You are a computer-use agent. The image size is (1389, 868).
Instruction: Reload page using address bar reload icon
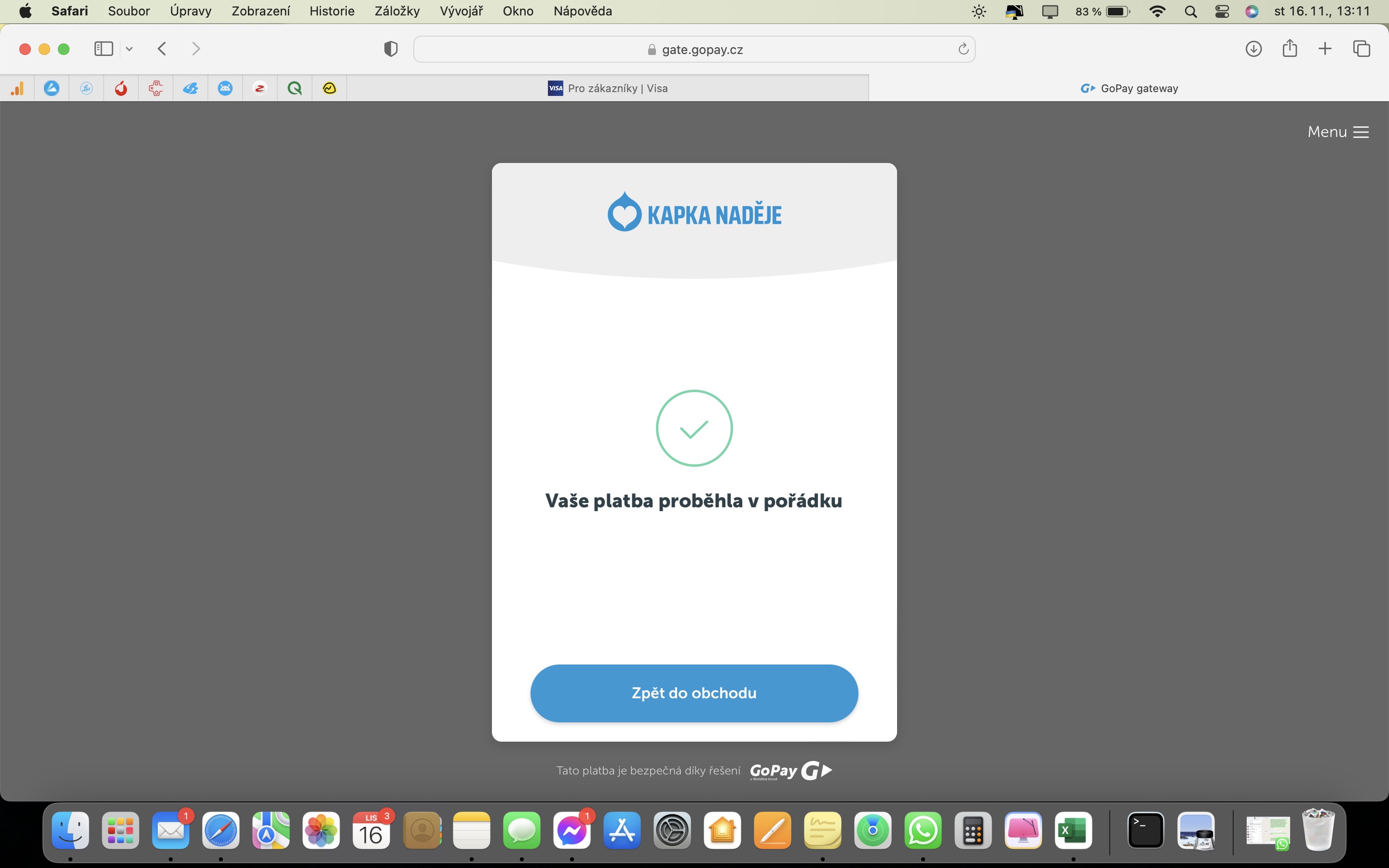[963, 49]
